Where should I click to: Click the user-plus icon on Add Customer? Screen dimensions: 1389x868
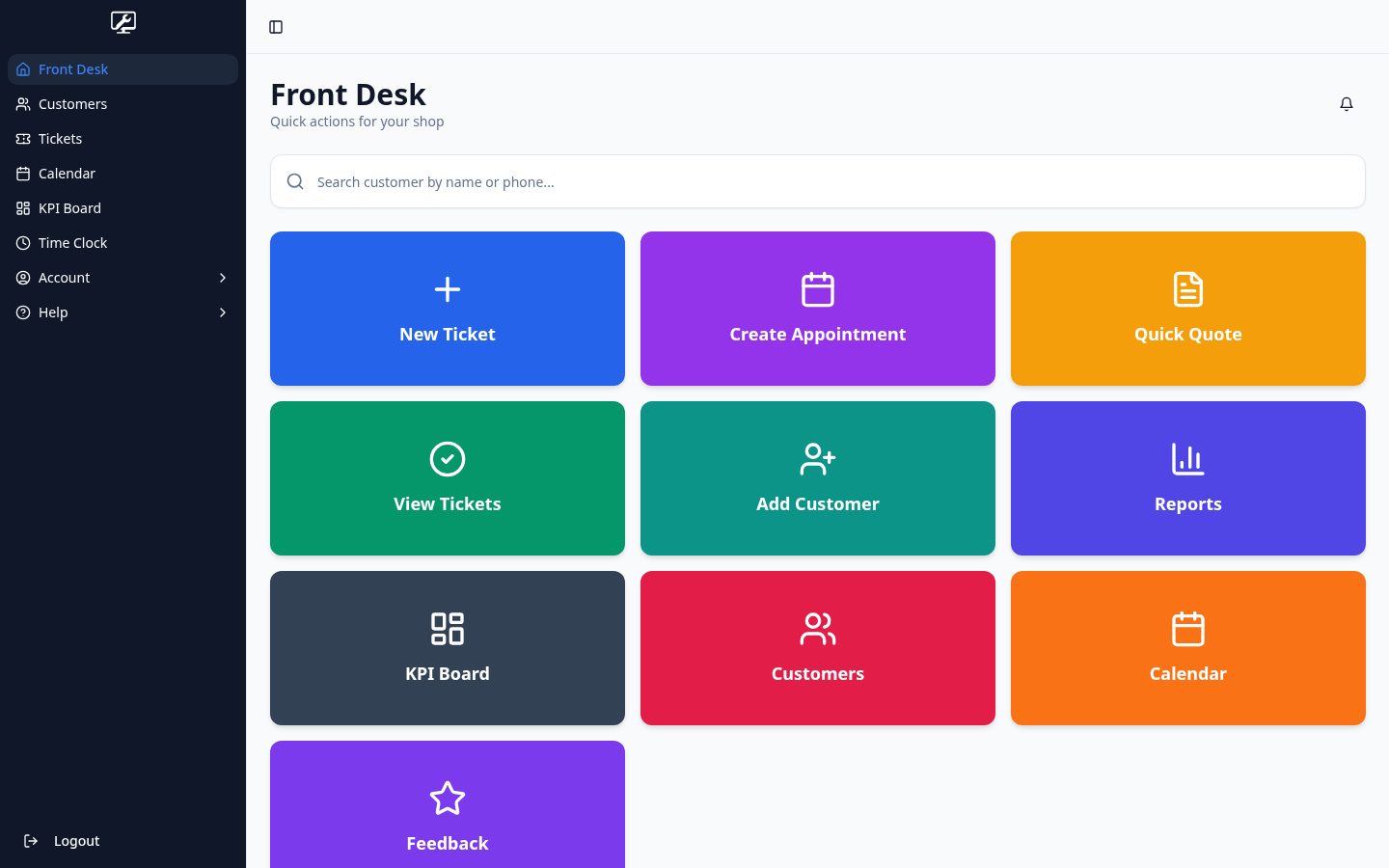coord(818,459)
